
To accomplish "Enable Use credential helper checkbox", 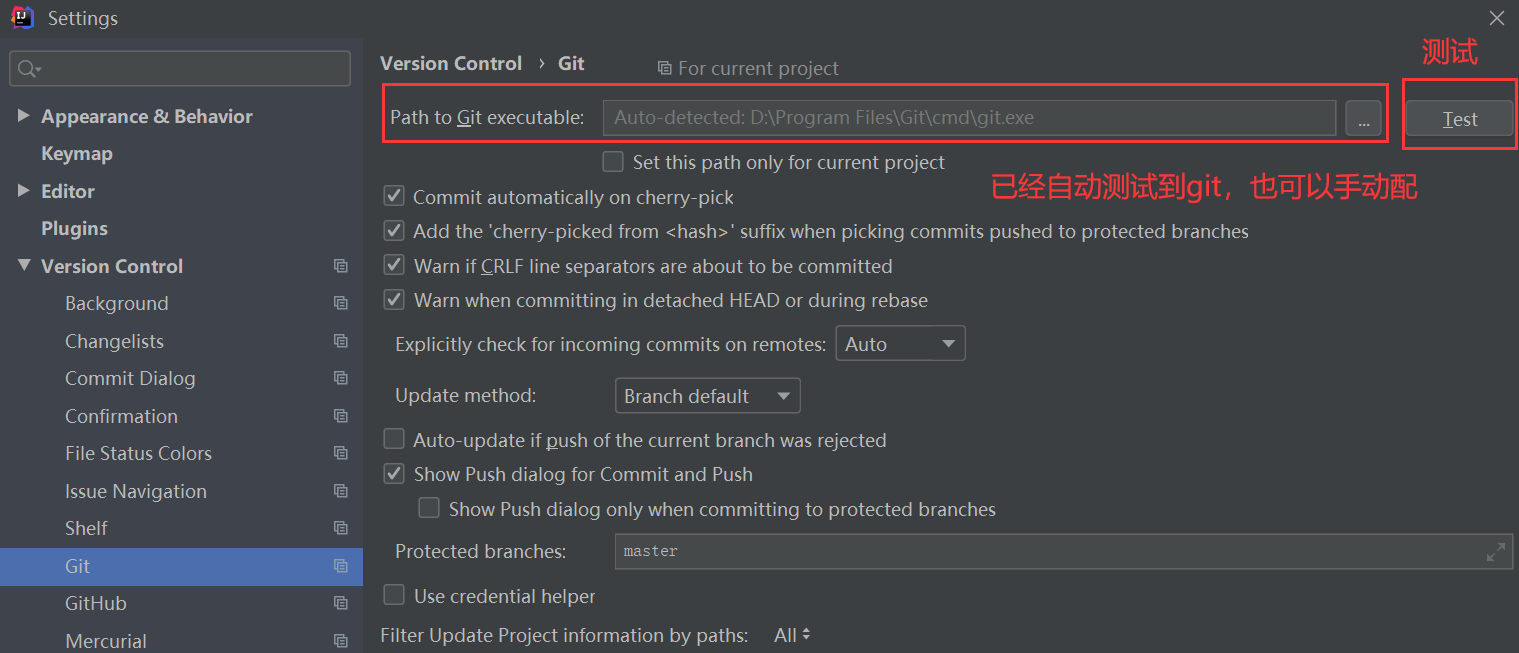I will tap(394, 596).
